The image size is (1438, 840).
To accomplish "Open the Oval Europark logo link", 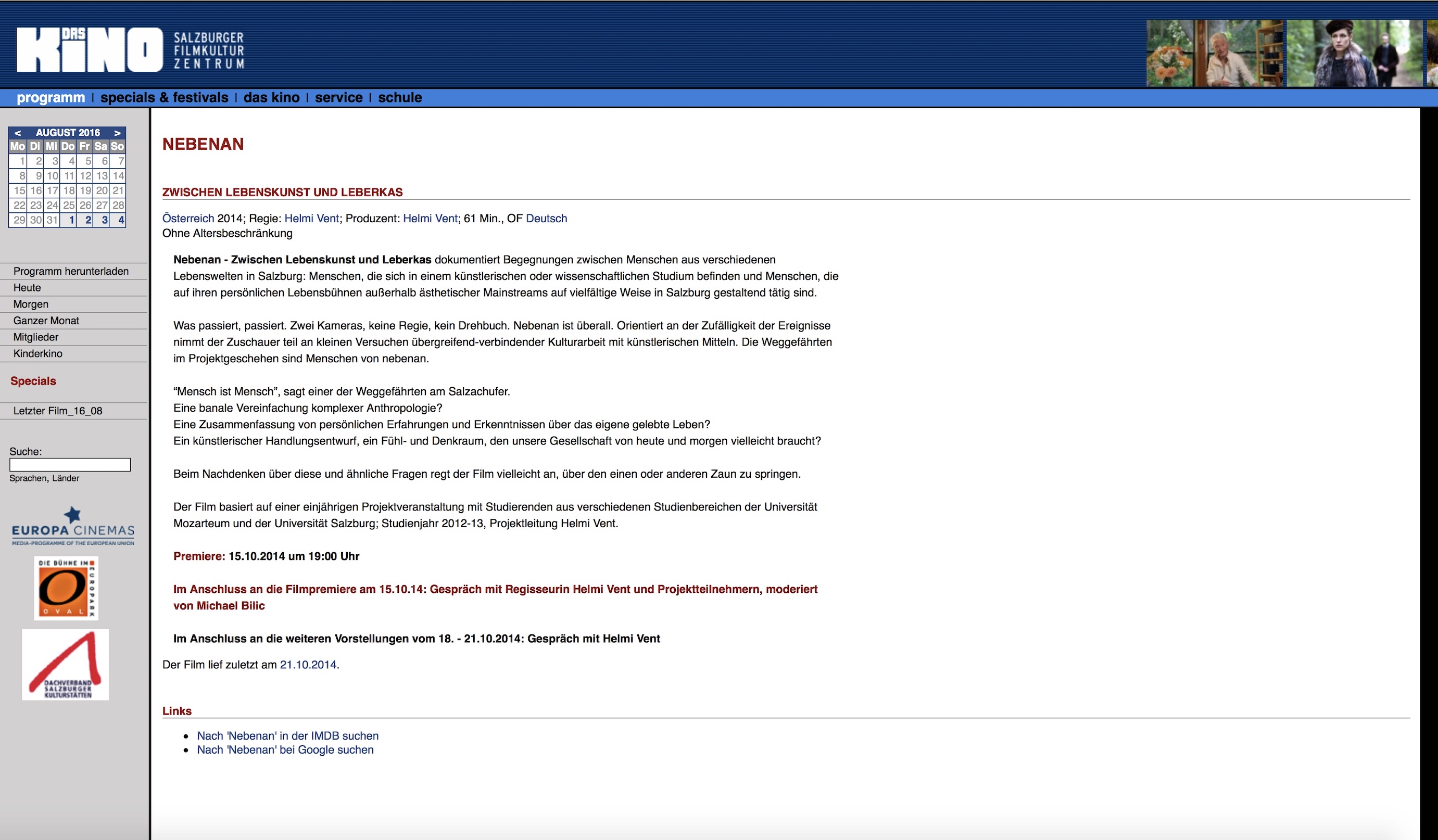I will 66,588.
